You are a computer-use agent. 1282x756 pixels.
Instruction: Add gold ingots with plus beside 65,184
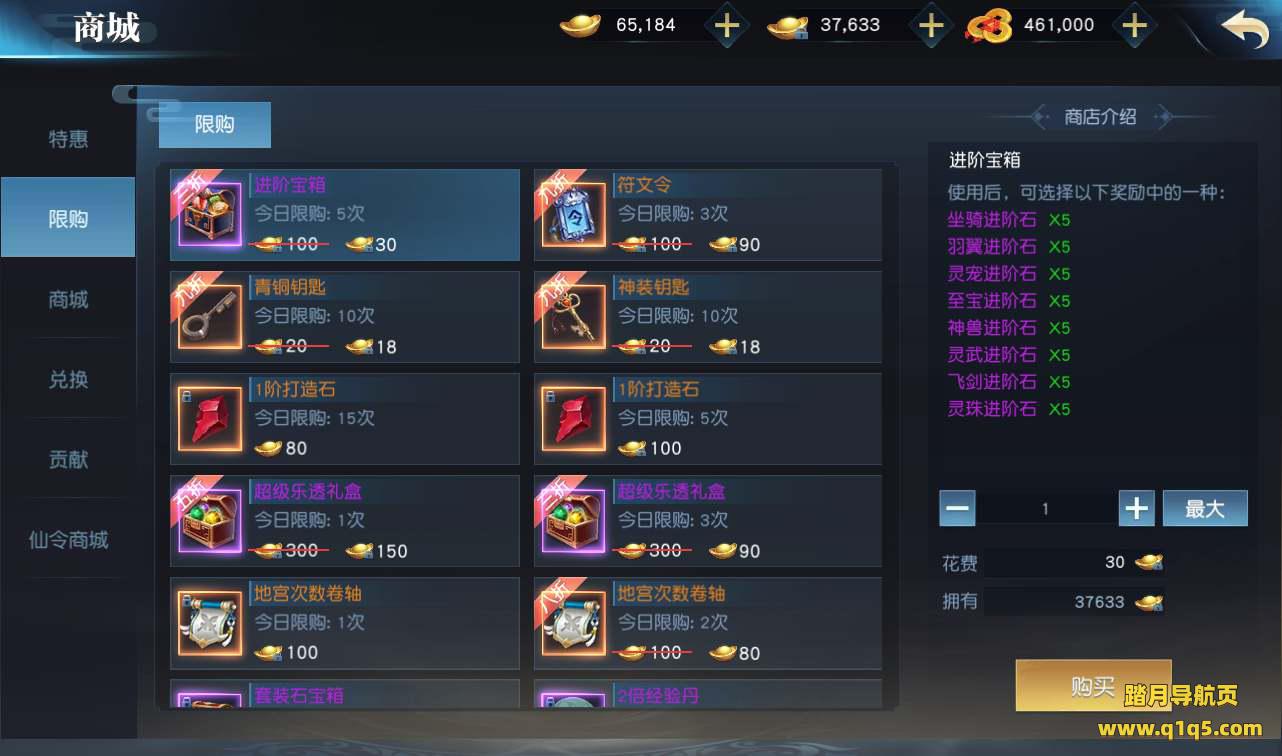[727, 26]
